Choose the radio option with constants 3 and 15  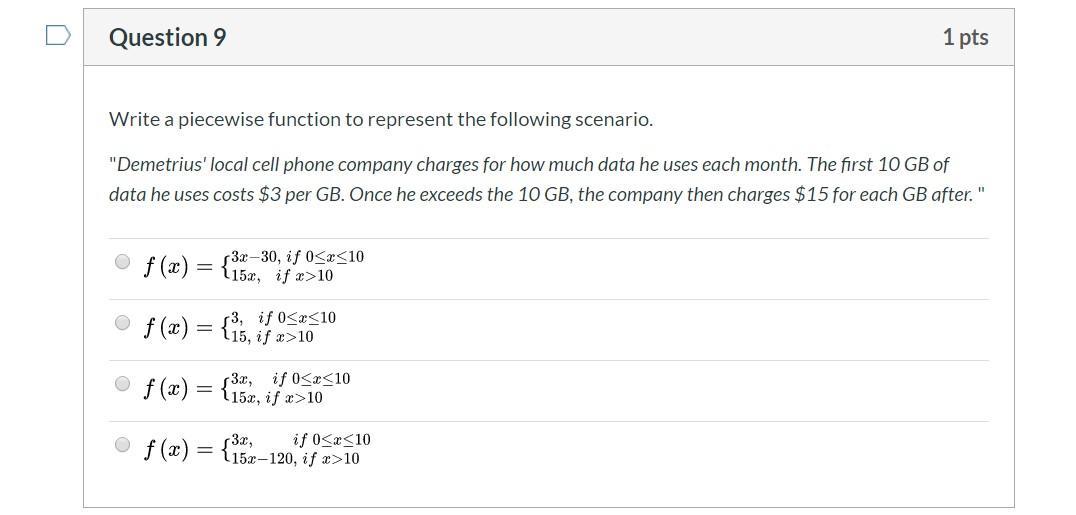[122, 323]
